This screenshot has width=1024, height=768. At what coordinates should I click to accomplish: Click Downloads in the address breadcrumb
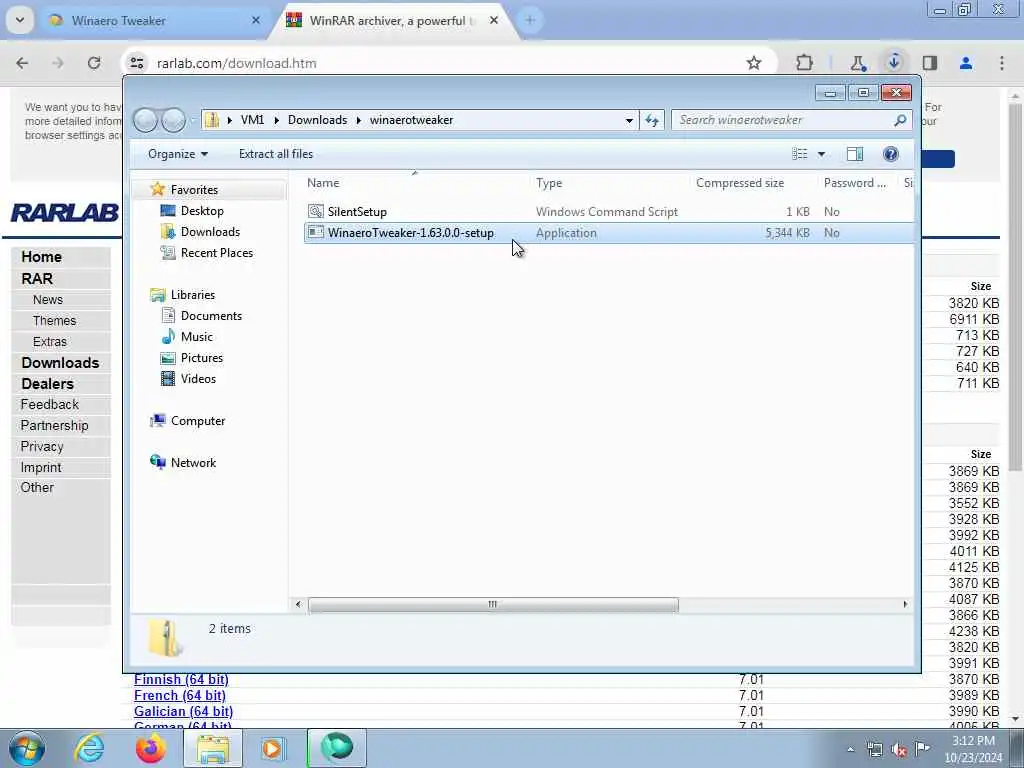point(317,120)
